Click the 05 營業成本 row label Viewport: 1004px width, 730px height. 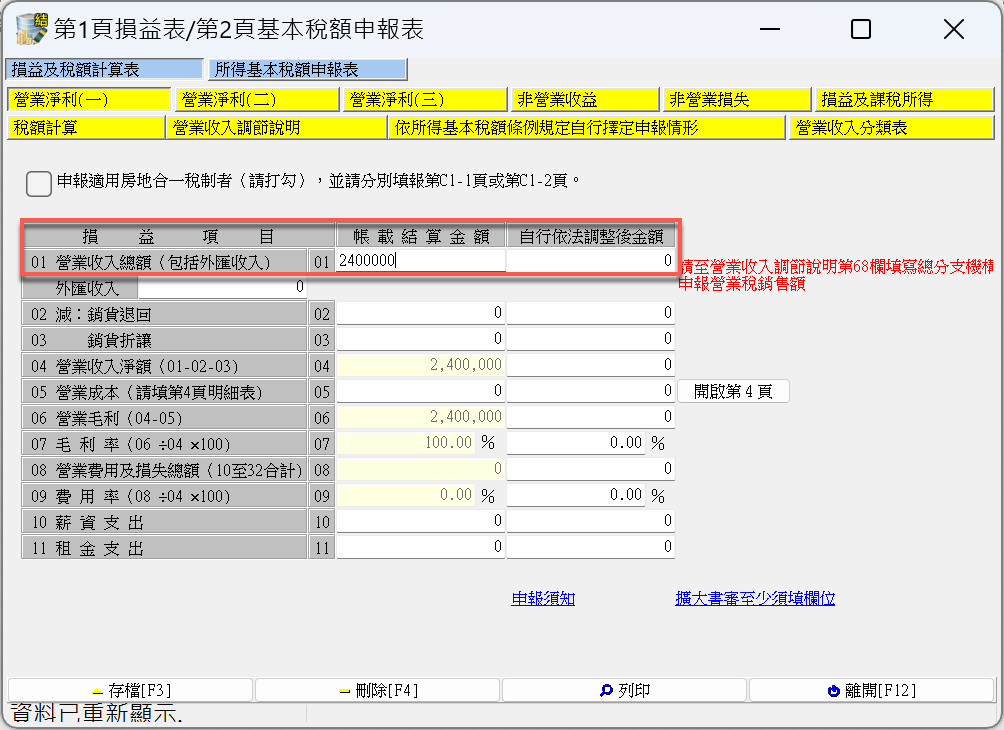pos(165,392)
